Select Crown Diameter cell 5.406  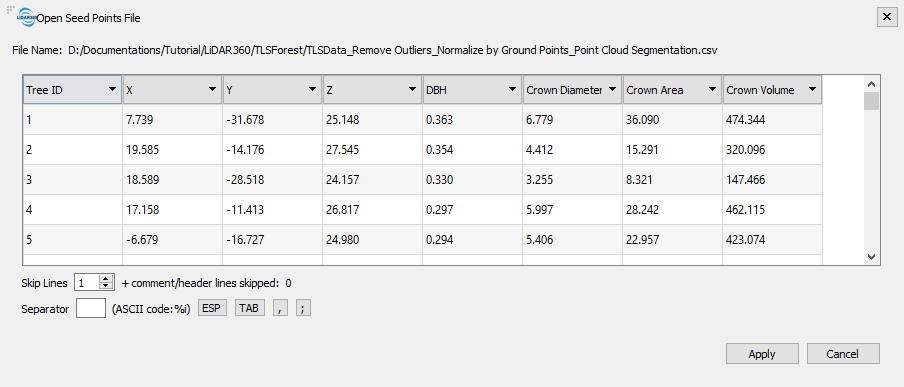(572, 239)
